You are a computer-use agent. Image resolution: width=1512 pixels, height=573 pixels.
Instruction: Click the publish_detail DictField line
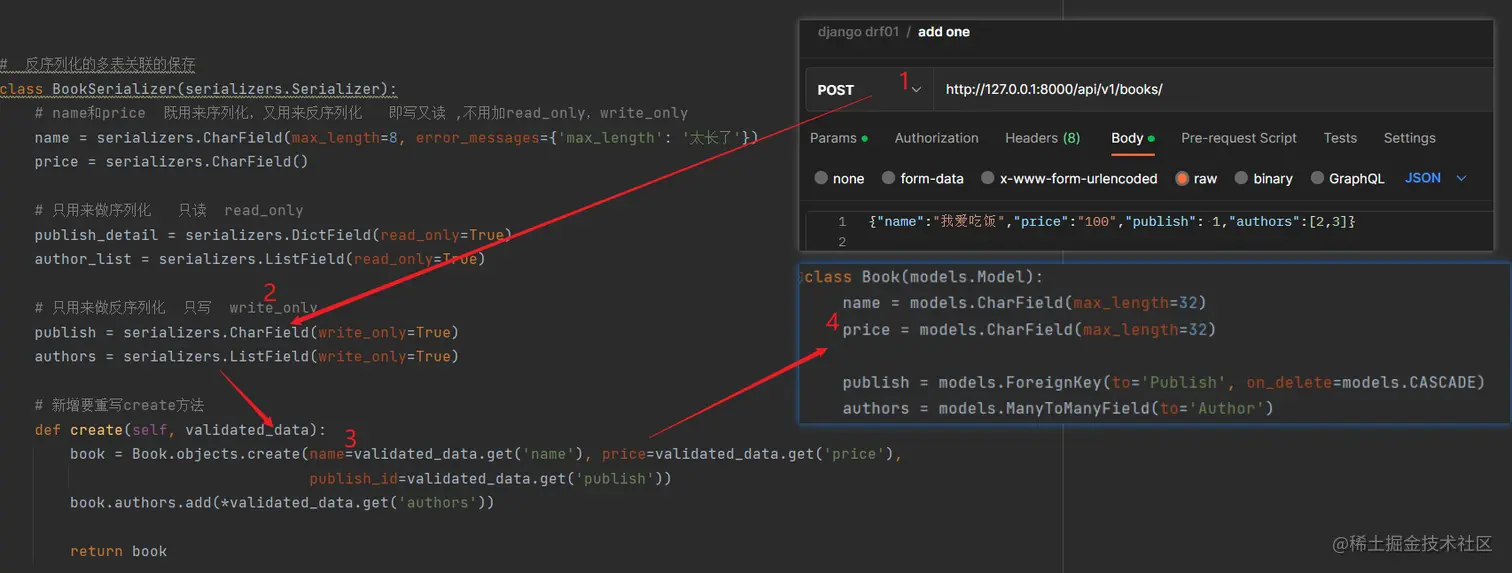[x=273, y=235]
